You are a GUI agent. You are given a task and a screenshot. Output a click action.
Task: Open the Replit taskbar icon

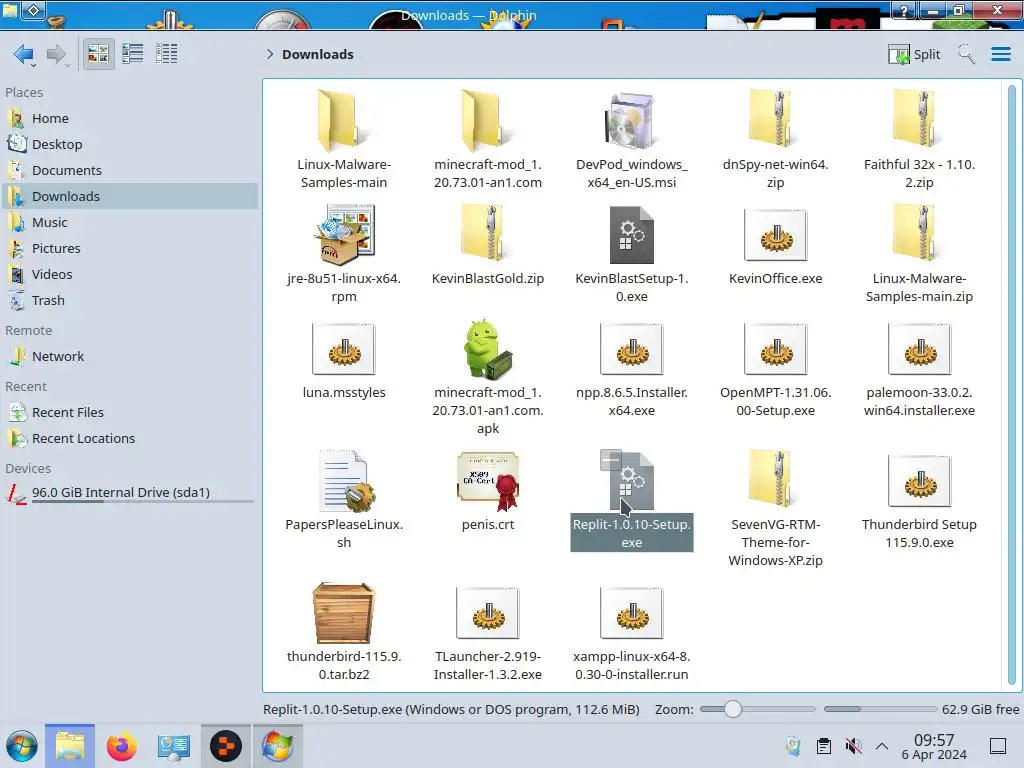click(225, 746)
